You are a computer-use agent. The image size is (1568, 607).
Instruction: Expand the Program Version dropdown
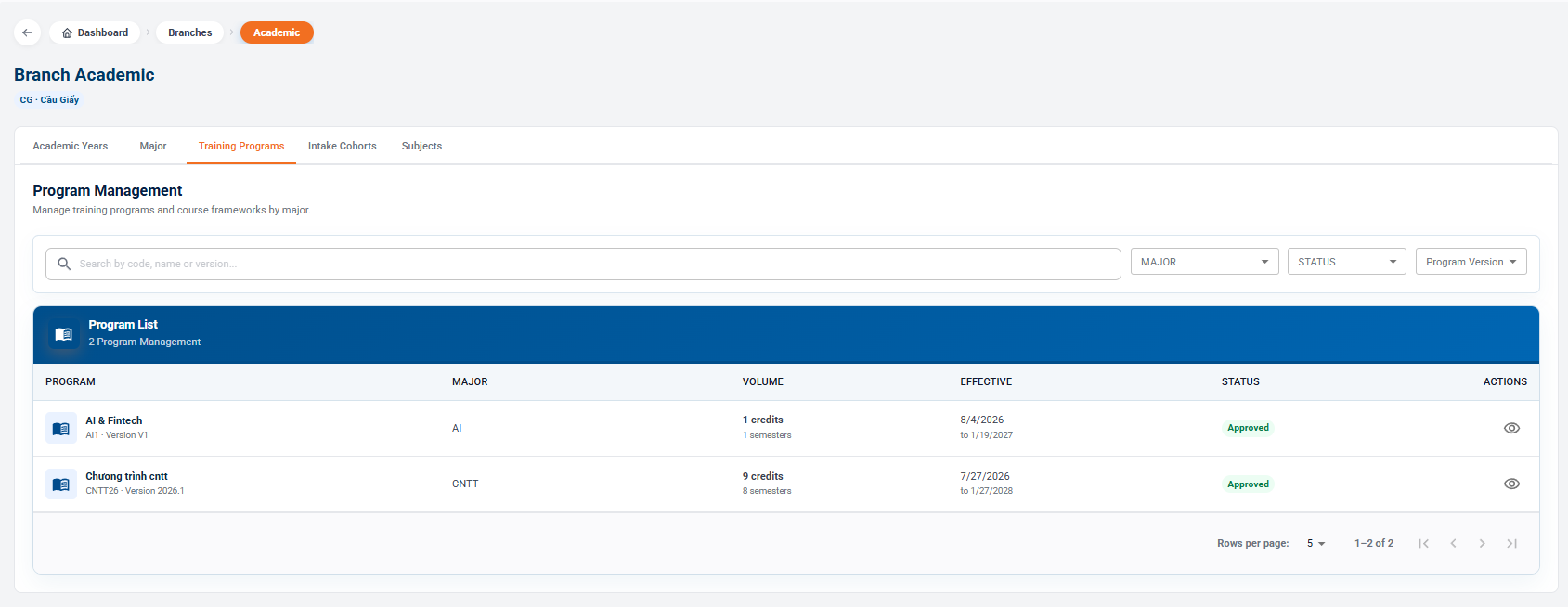click(1471, 262)
